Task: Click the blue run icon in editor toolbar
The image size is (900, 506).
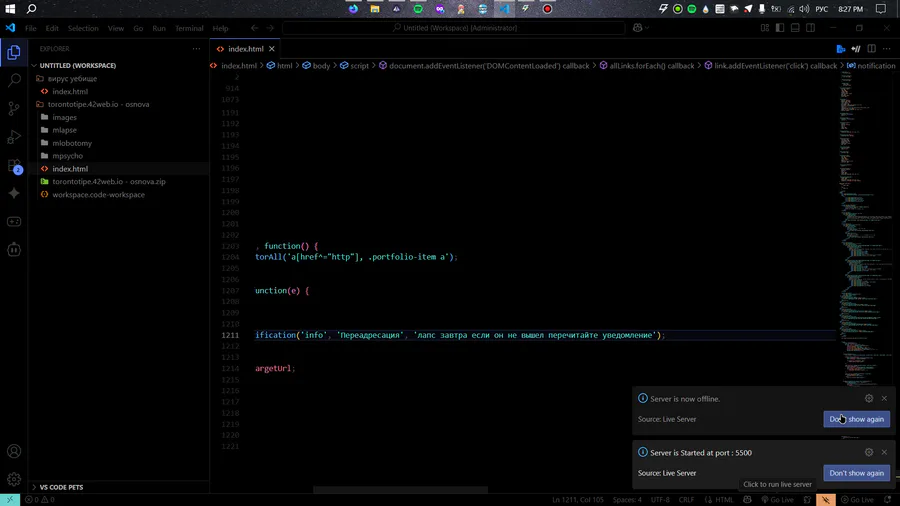Action: pos(841,49)
